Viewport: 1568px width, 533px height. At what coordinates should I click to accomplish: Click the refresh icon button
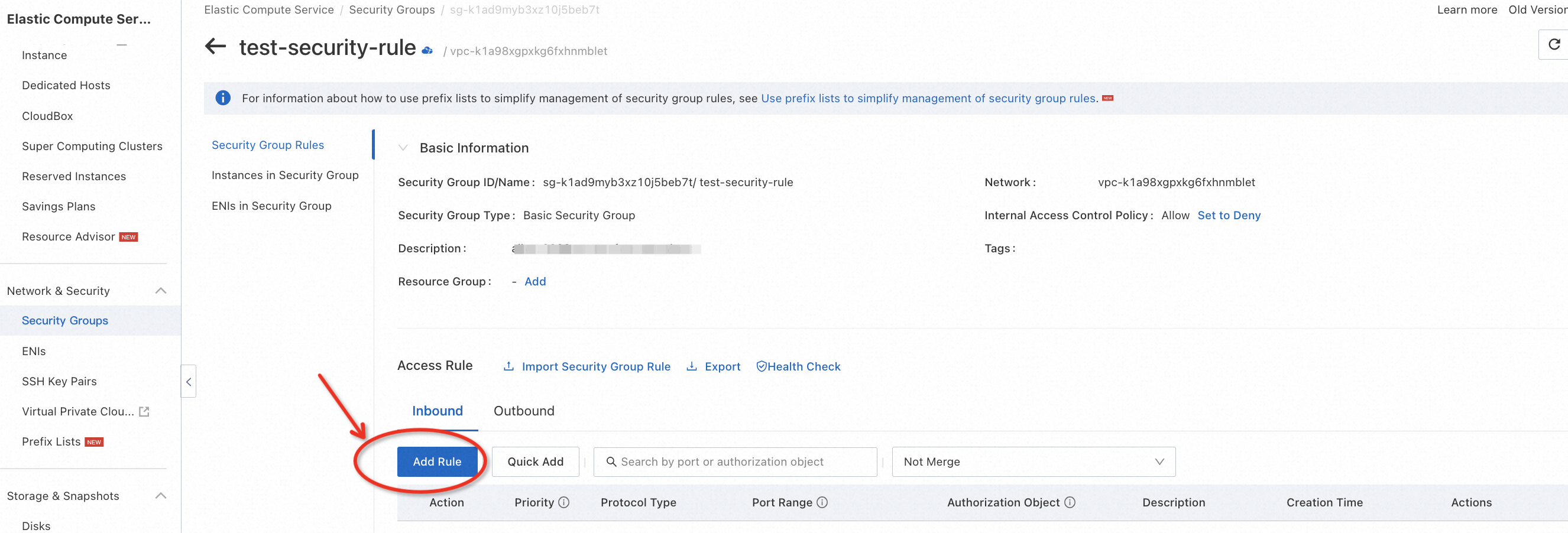1554,44
